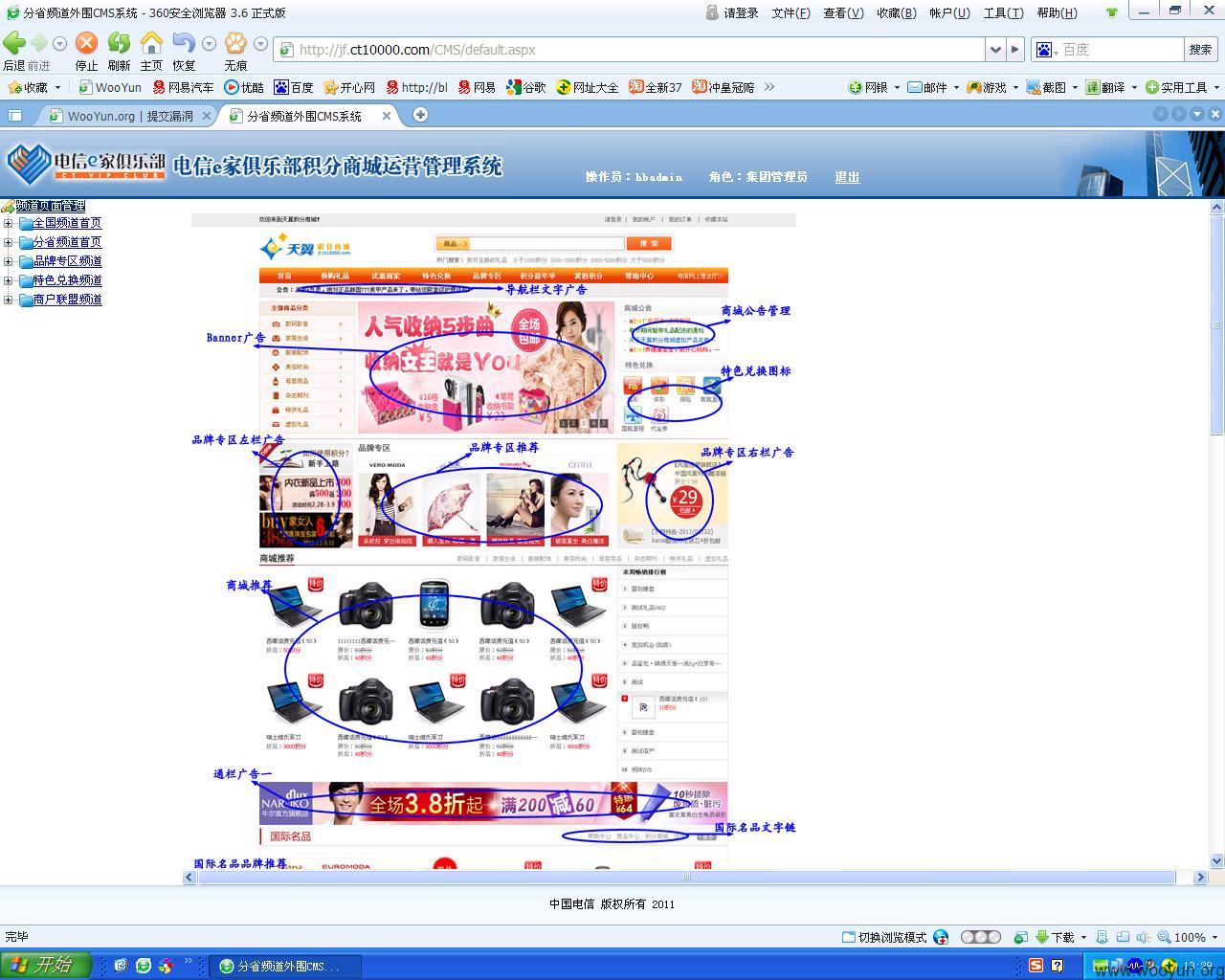This screenshot has height=980, width=1225.
Task: Close the 分省频道外围CMS系统 tab
Action: (x=387, y=116)
